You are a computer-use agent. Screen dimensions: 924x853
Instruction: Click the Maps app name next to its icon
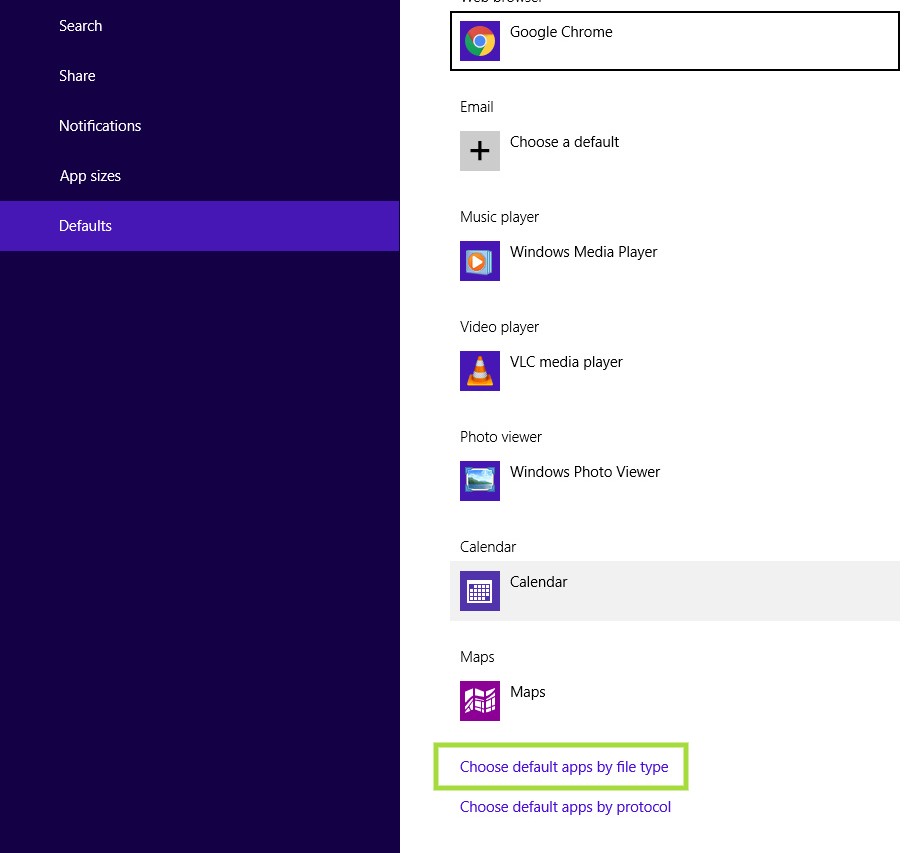click(527, 692)
